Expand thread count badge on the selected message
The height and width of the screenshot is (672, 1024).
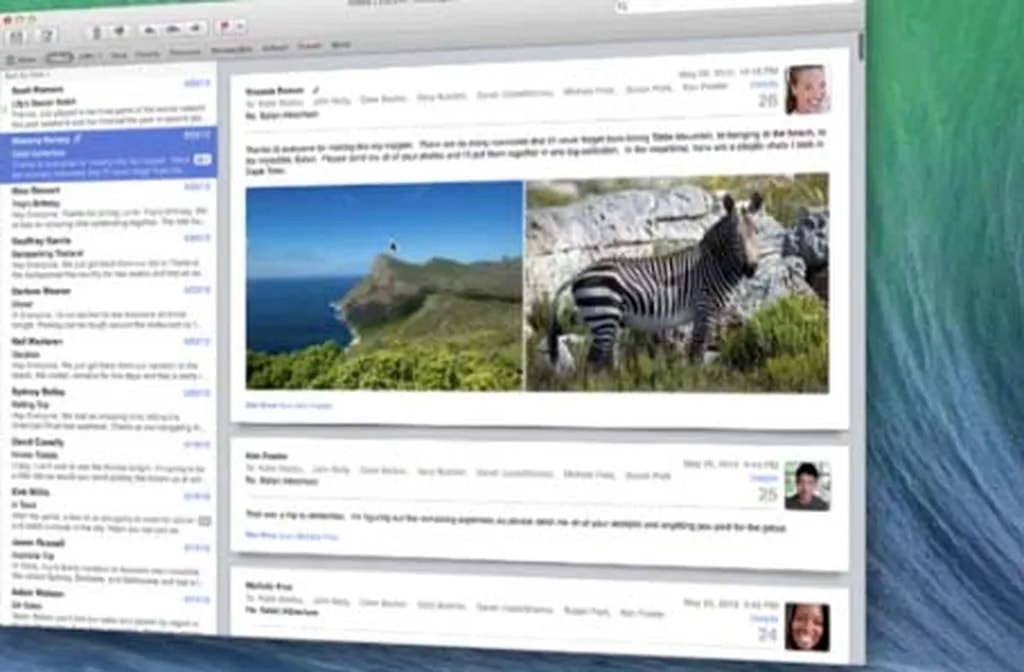[203, 159]
